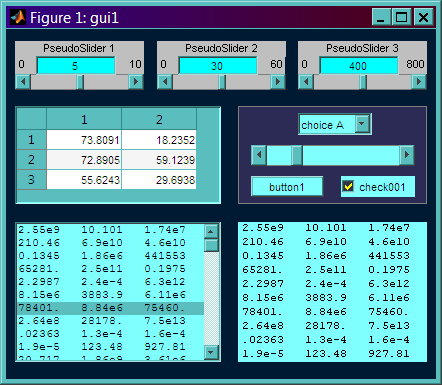Click left arrow of PseudoSlider 3

pos(306,82)
